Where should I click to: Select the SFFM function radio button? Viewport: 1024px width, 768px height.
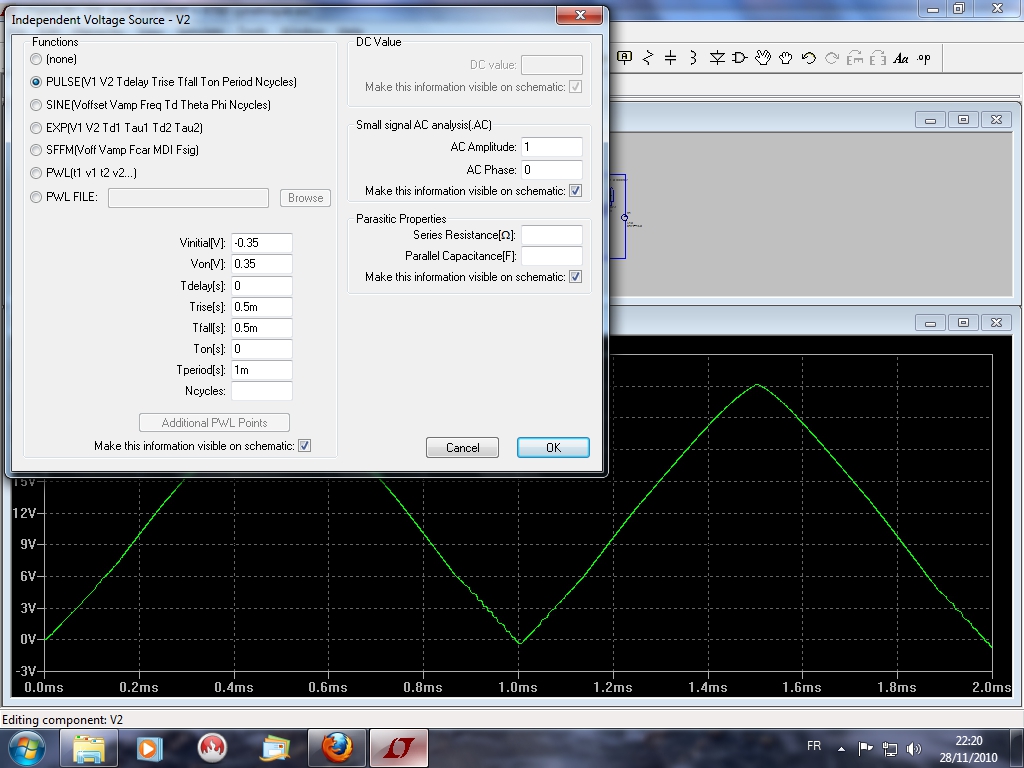[36, 150]
